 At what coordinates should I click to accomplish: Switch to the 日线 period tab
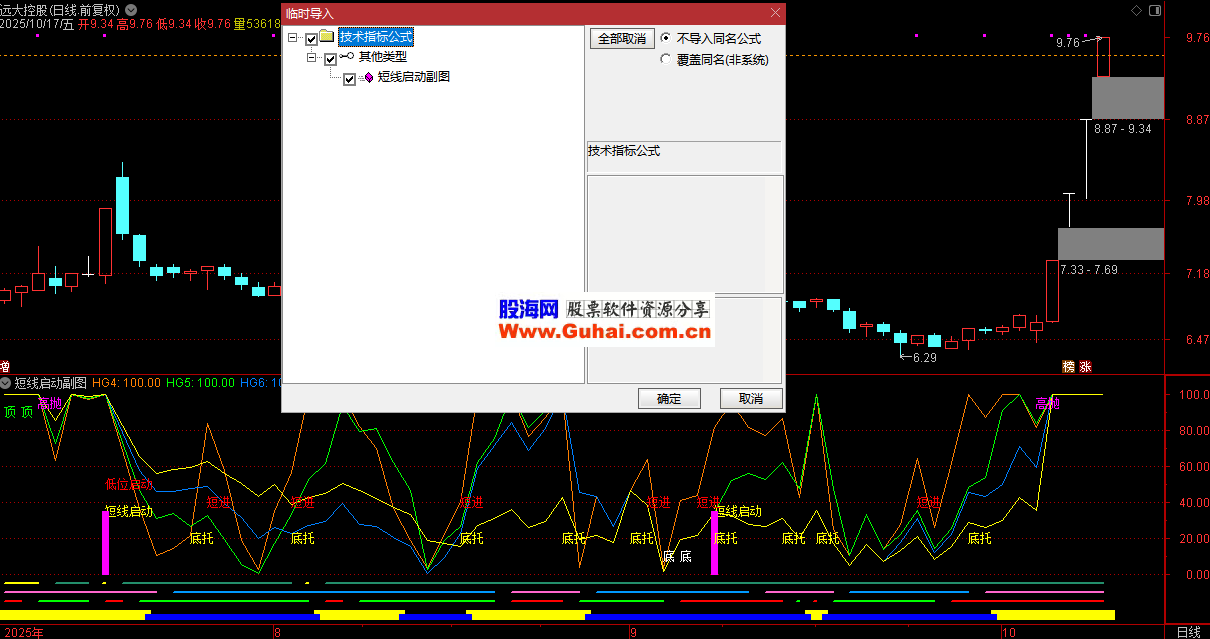click(1188, 632)
